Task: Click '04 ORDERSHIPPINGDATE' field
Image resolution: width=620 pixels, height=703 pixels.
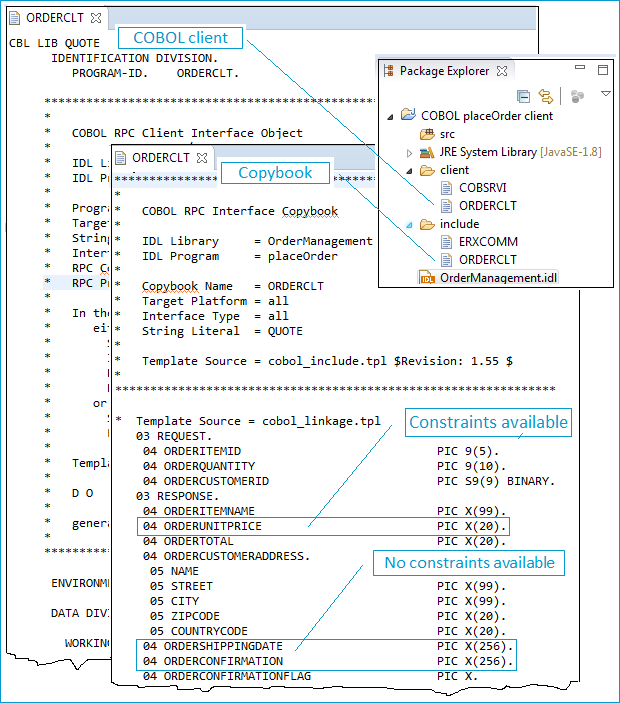Action: (213, 647)
